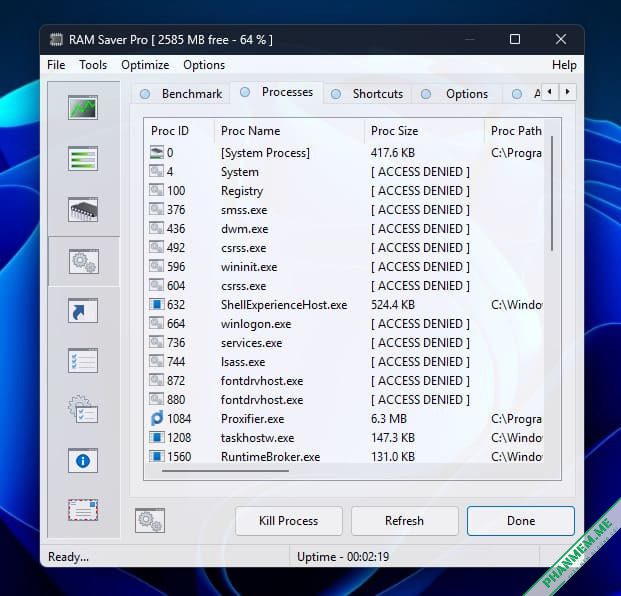Image resolution: width=621 pixels, height=596 pixels.
Task: Click the Kill Process button
Action: coord(289,521)
